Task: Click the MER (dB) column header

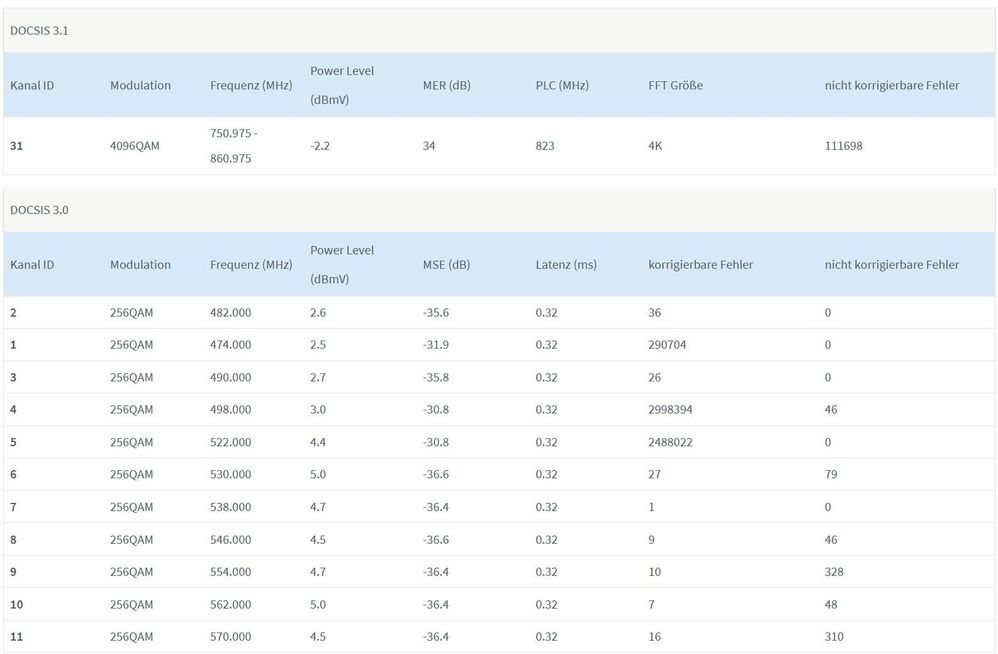Action: (446, 86)
